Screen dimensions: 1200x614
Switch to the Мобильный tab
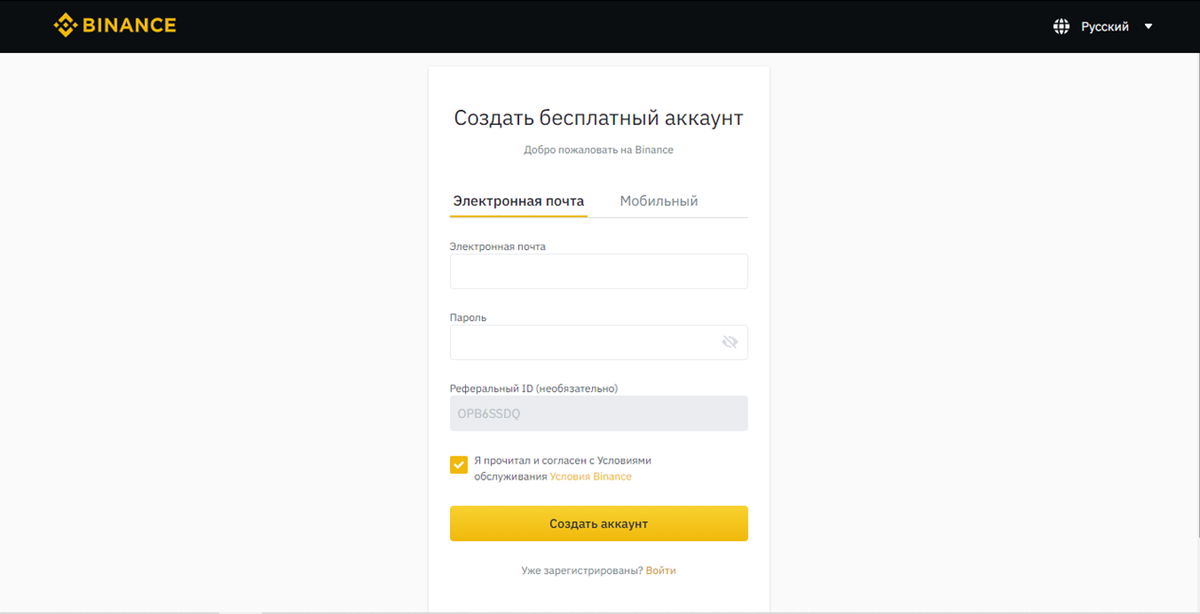click(659, 201)
